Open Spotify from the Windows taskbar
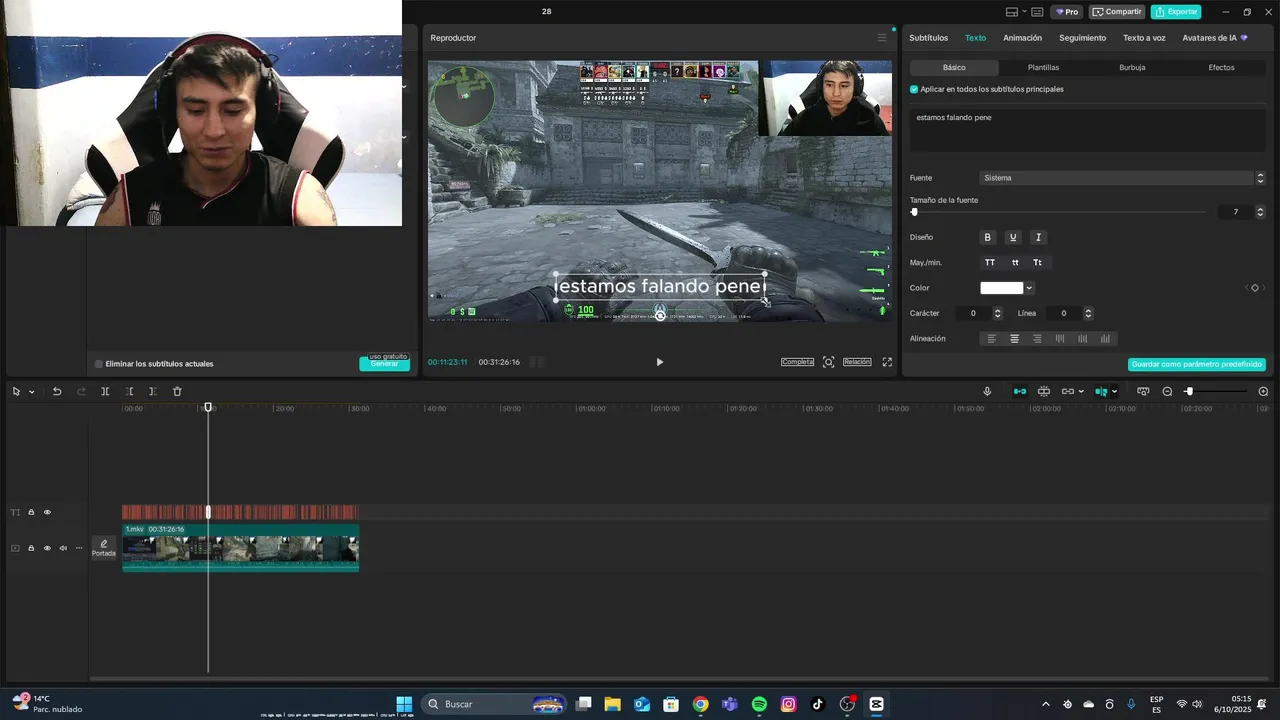The image size is (1280, 720). [x=759, y=704]
